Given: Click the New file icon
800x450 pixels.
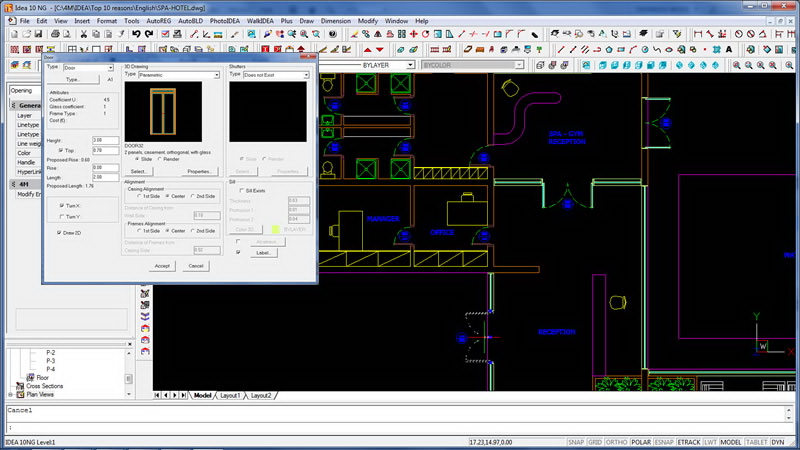Looking at the screenshot, I should (13, 34).
